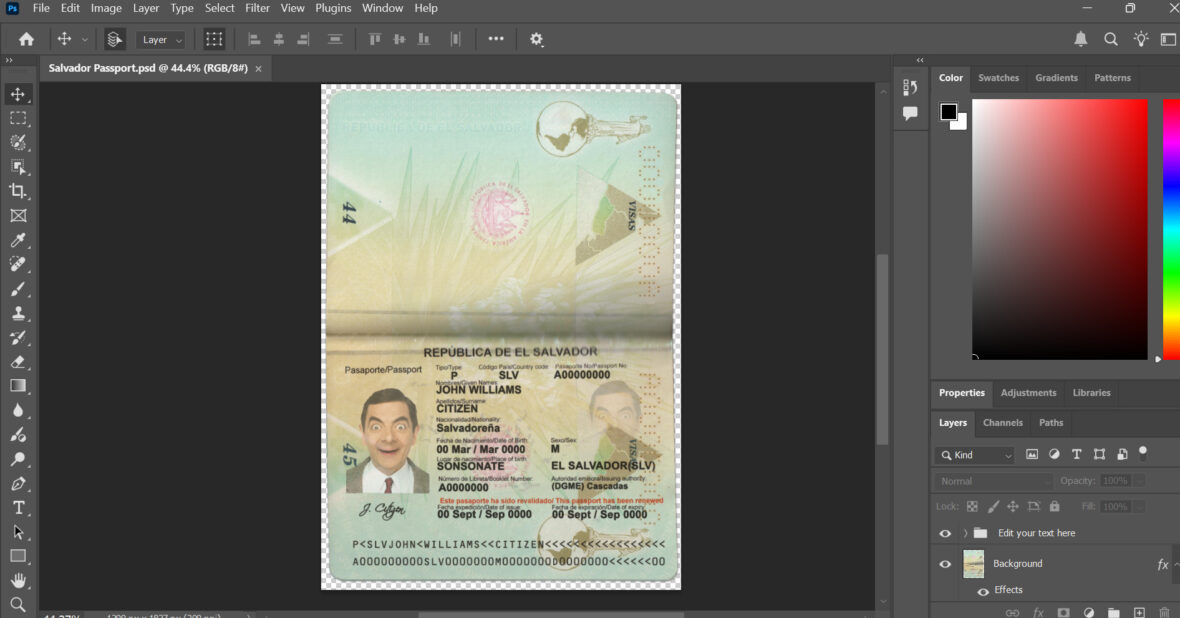Align right edges in options bar

click(303, 39)
